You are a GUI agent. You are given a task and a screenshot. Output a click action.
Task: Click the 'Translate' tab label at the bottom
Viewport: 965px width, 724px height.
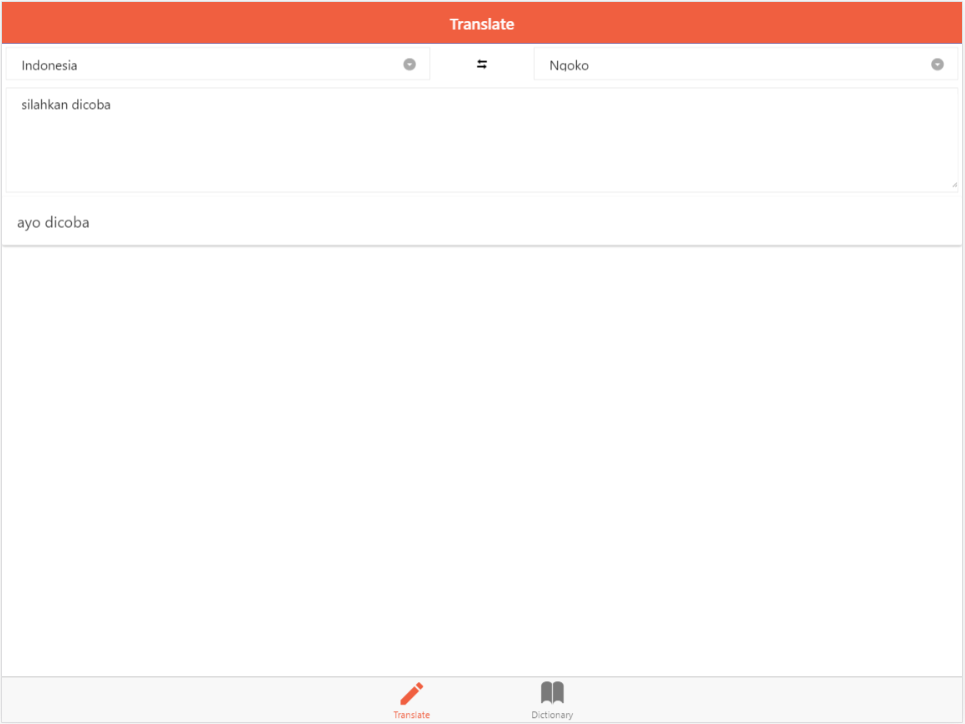[x=412, y=715]
